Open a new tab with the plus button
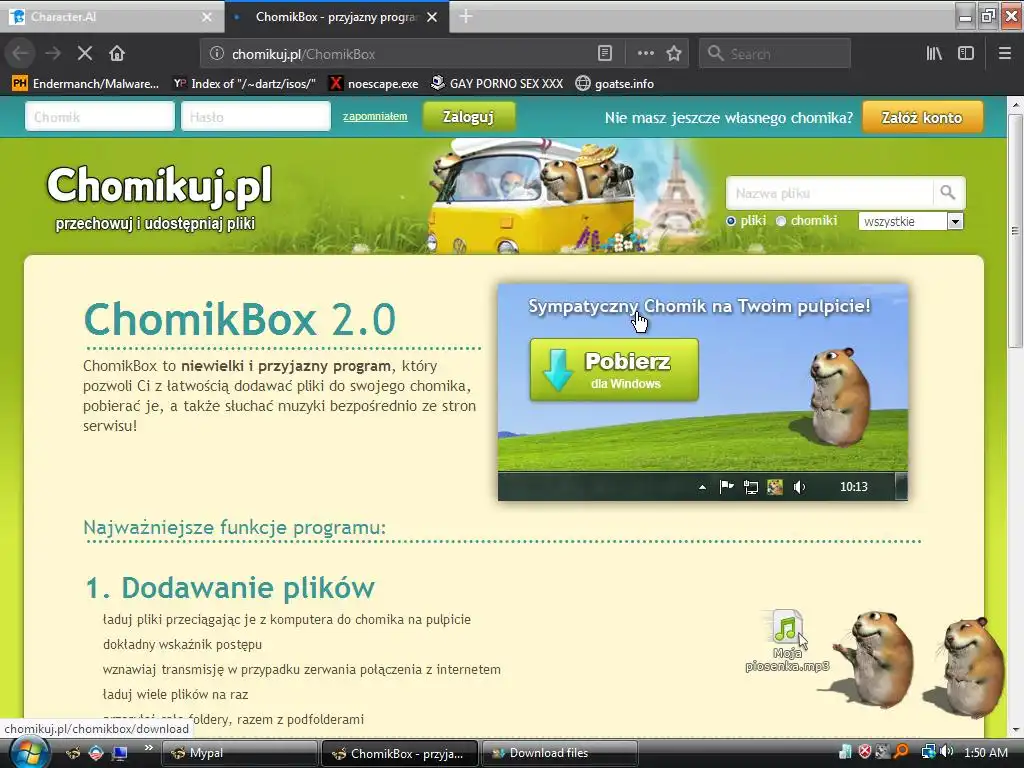This screenshot has width=1024, height=768. [x=466, y=16]
